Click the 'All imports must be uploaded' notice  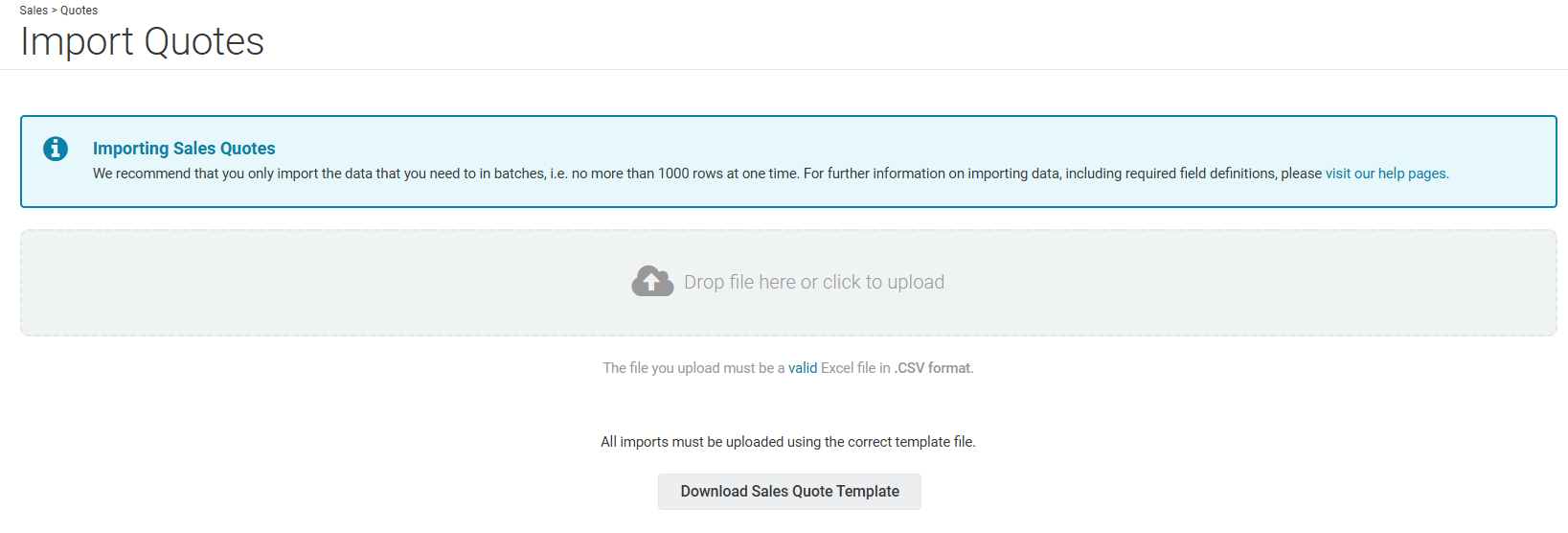(x=788, y=442)
